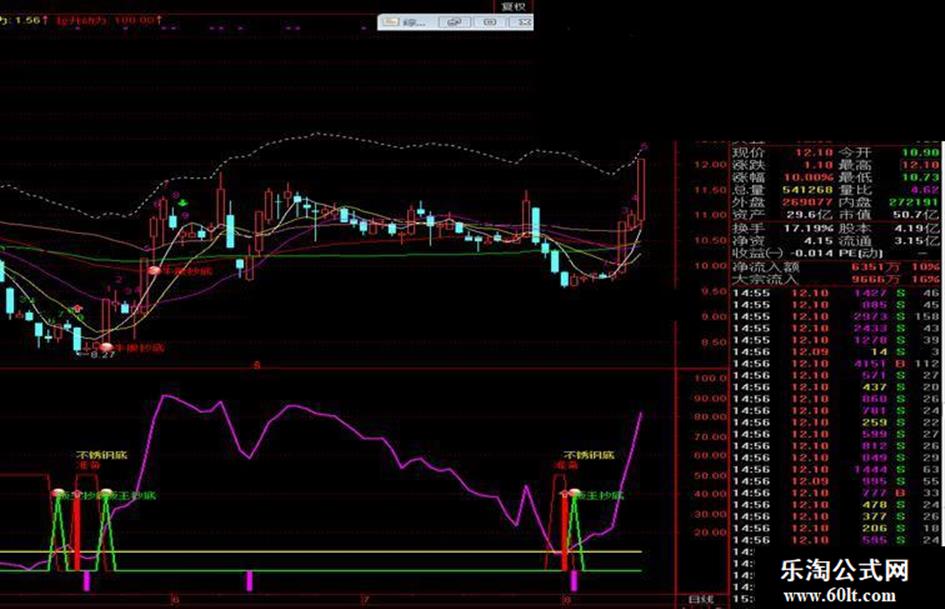945x609 pixels.
Task: Select the 12.09 trade row with volume 14
Action: pos(836,352)
